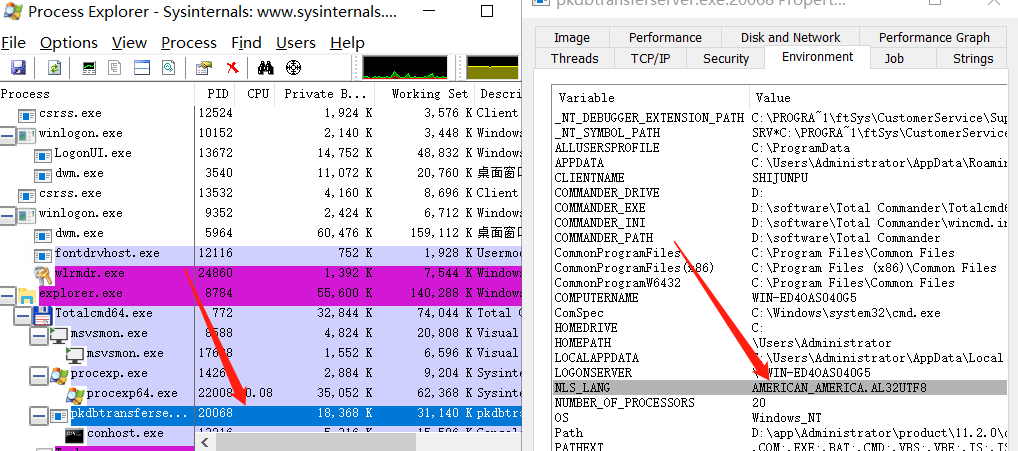Click the winlogon.exe icon for PID 10152
This screenshot has width=1018, height=451.
click(x=27, y=134)
